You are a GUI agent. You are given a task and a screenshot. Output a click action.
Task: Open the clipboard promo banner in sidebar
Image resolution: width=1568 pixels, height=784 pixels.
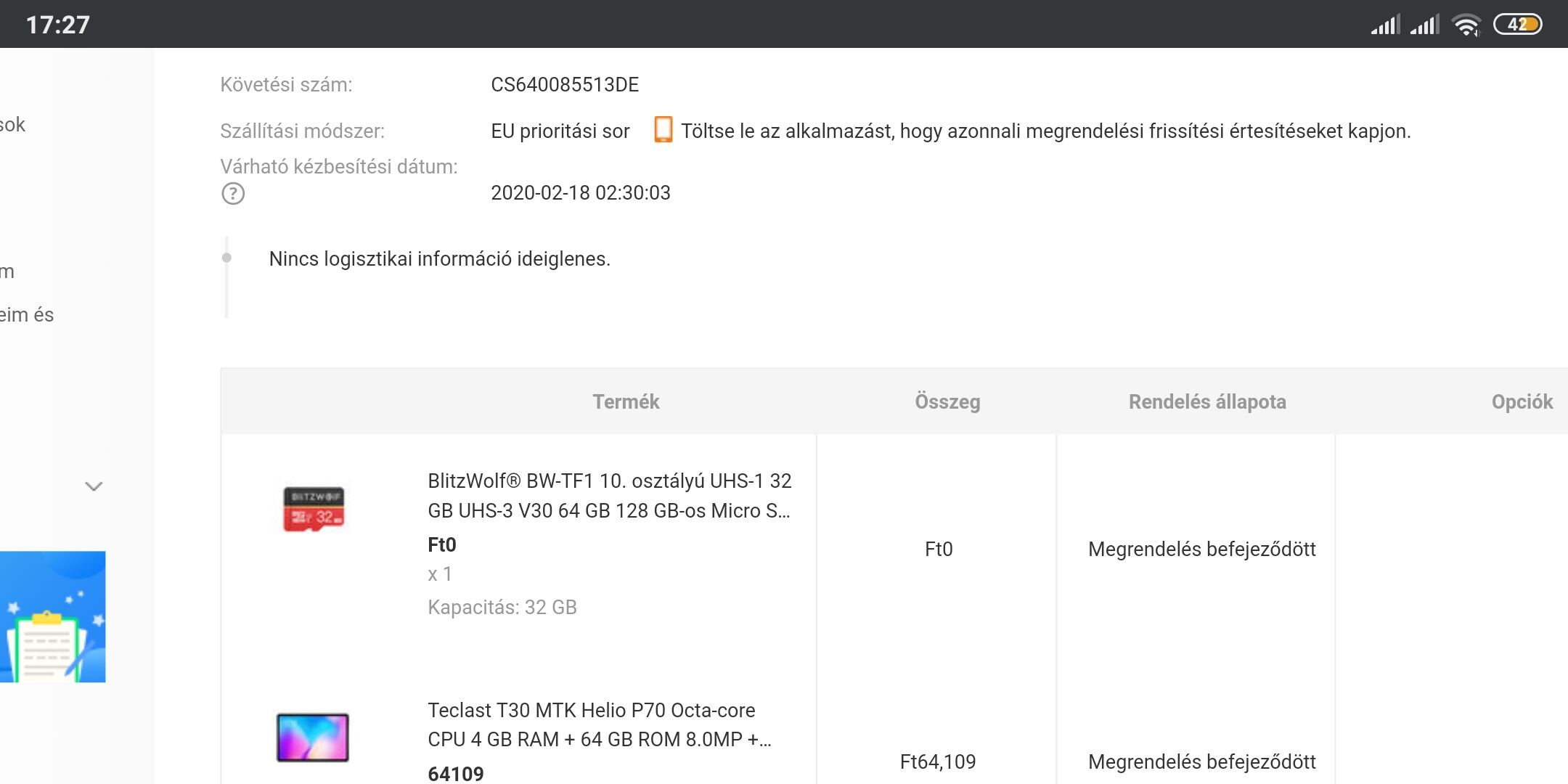point(52,617)
